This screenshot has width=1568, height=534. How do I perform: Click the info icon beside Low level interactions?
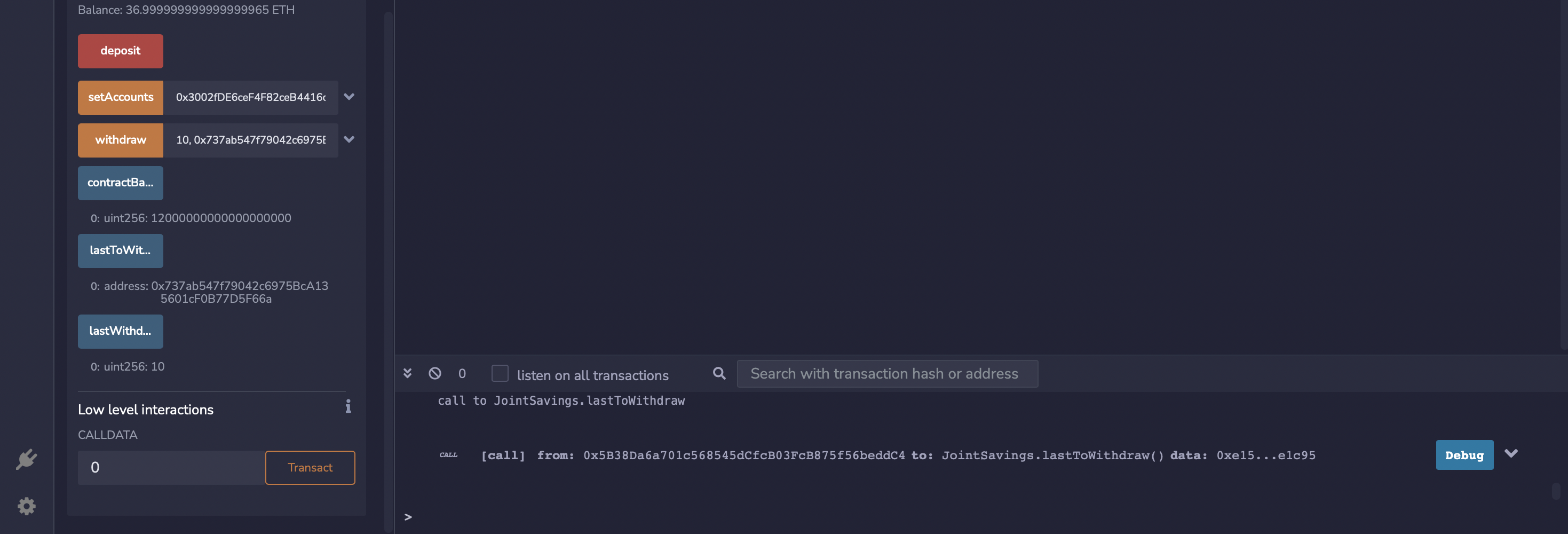click(347, 407)
